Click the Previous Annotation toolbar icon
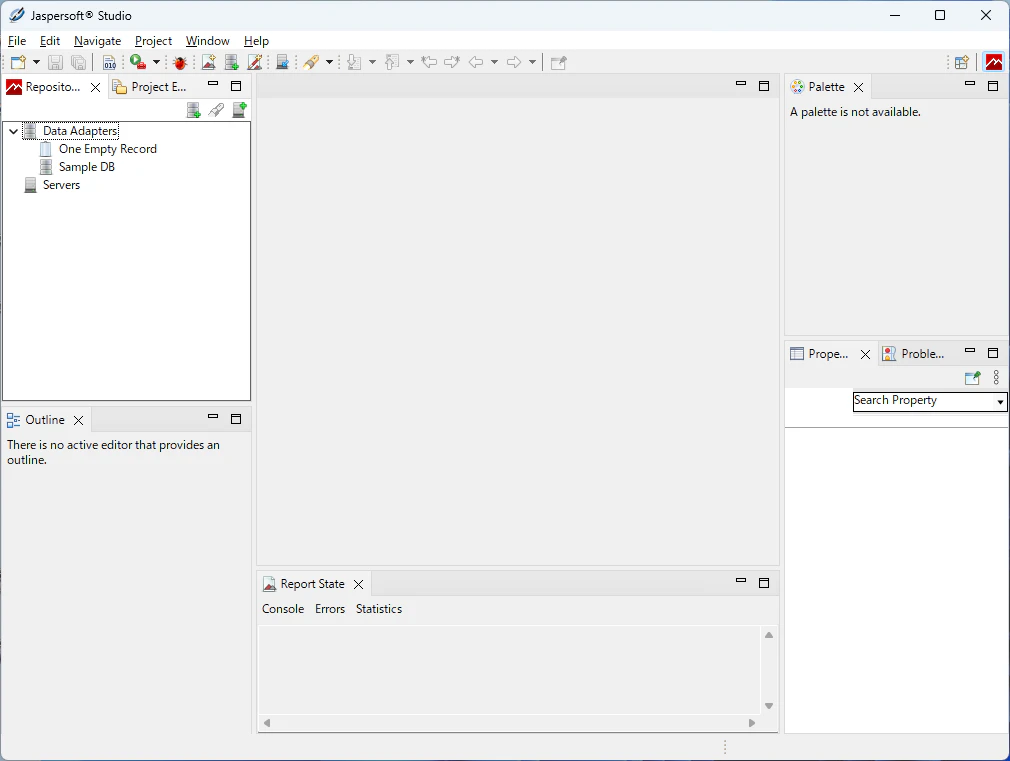 click(392, 63)
